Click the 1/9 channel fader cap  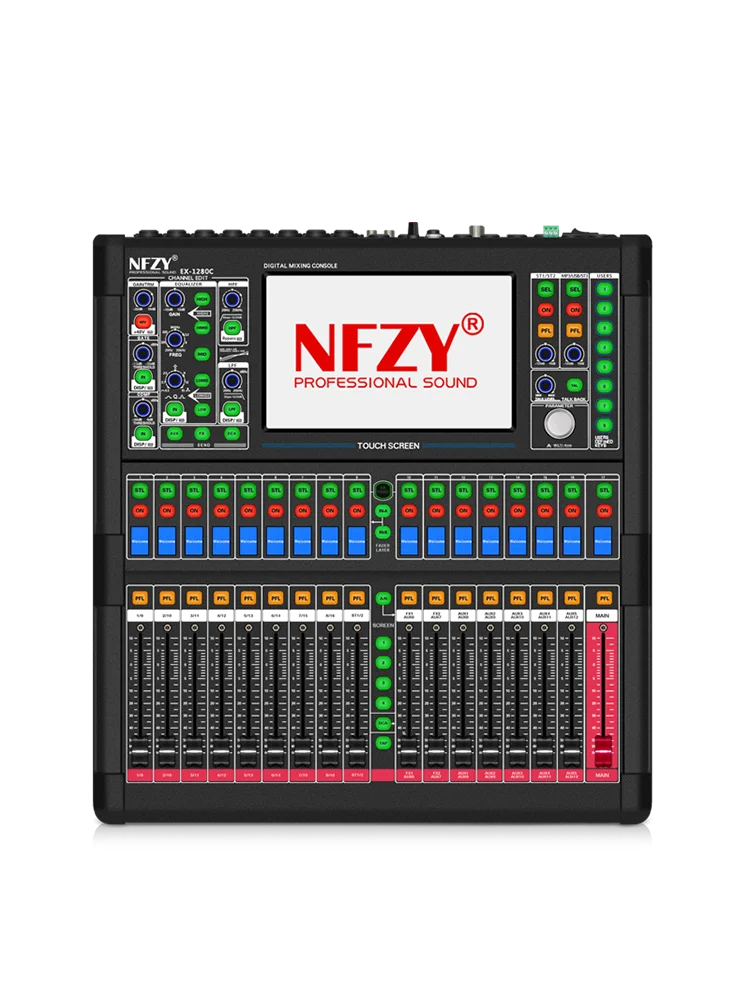140,753
